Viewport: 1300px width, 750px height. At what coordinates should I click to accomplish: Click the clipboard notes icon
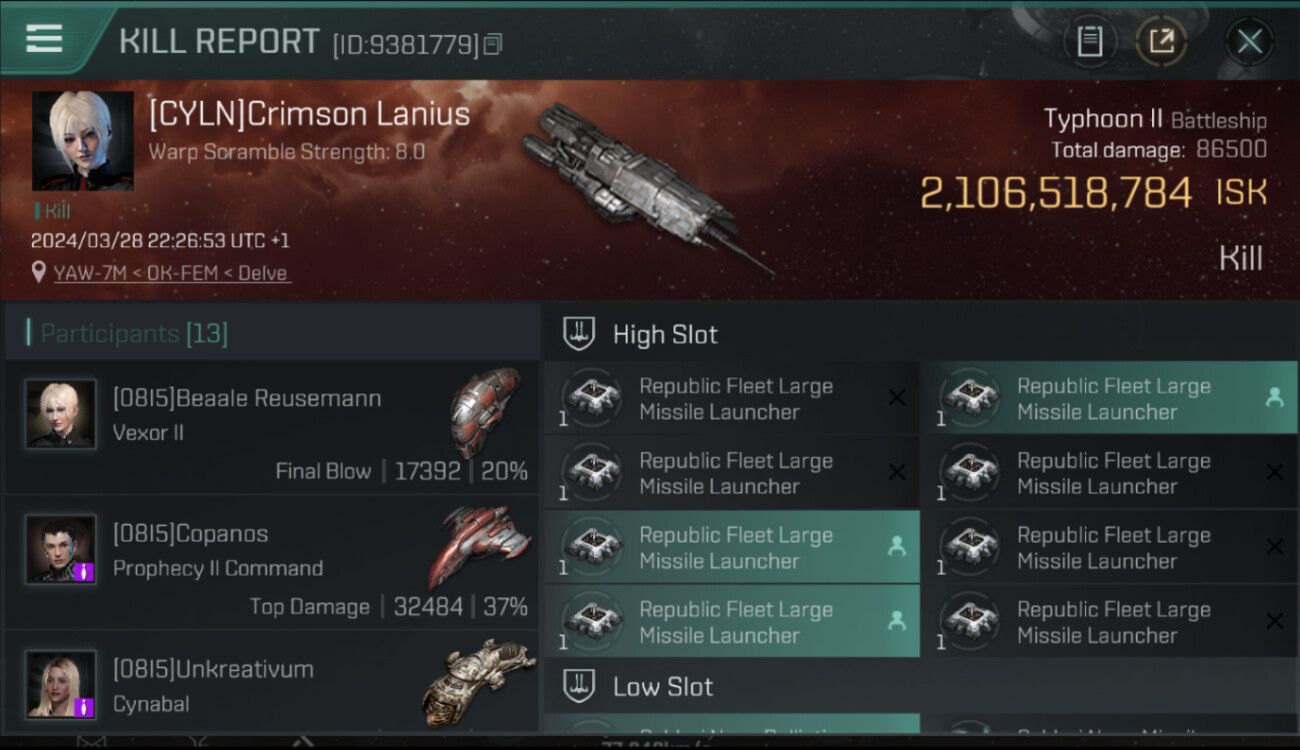[1089, 41]
